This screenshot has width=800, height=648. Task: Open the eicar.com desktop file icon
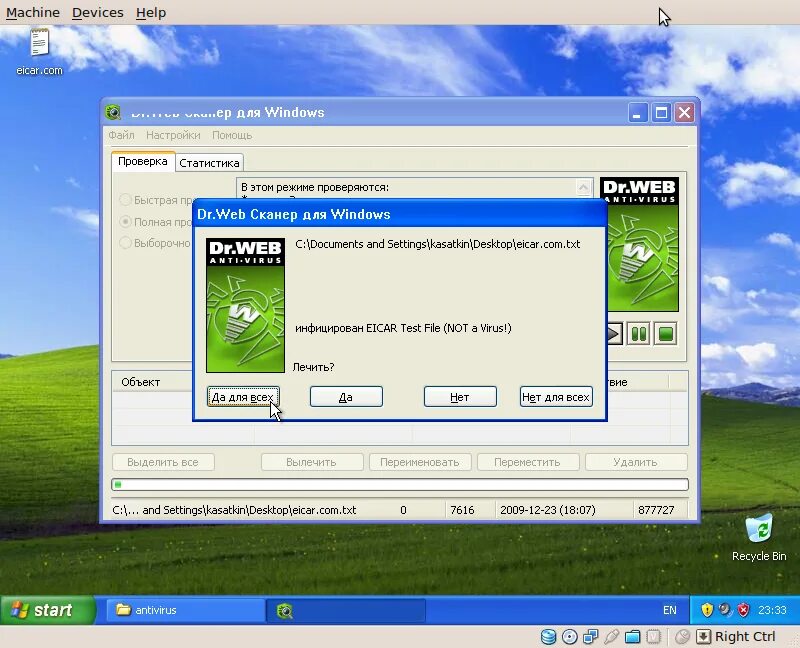pos(39,53)
